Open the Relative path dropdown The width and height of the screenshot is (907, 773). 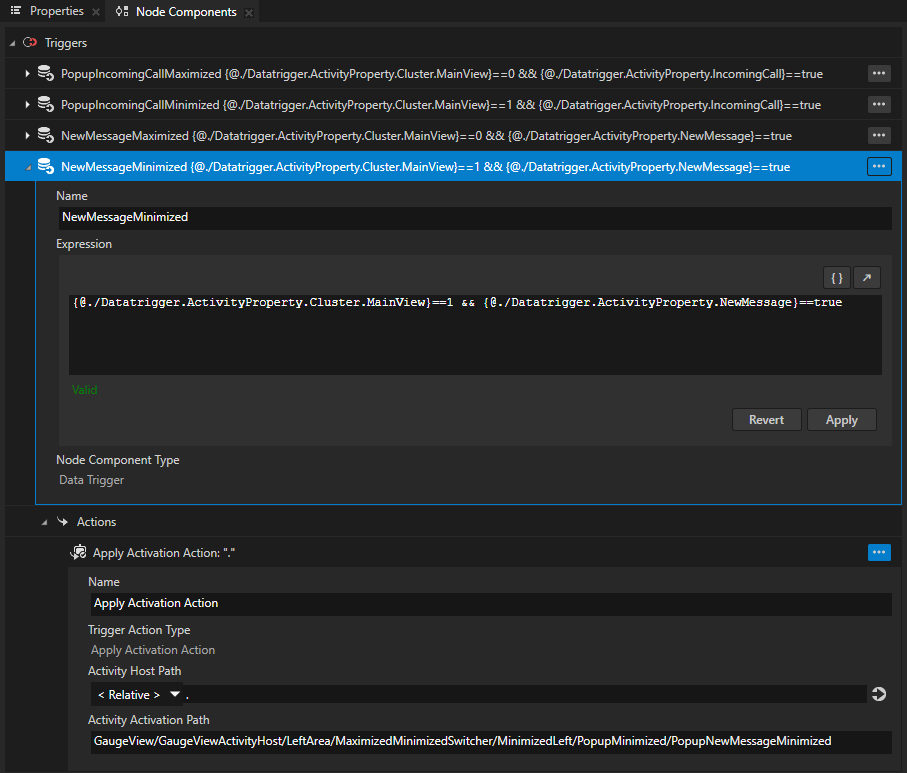pyautogui.click(x=175, y=694)
